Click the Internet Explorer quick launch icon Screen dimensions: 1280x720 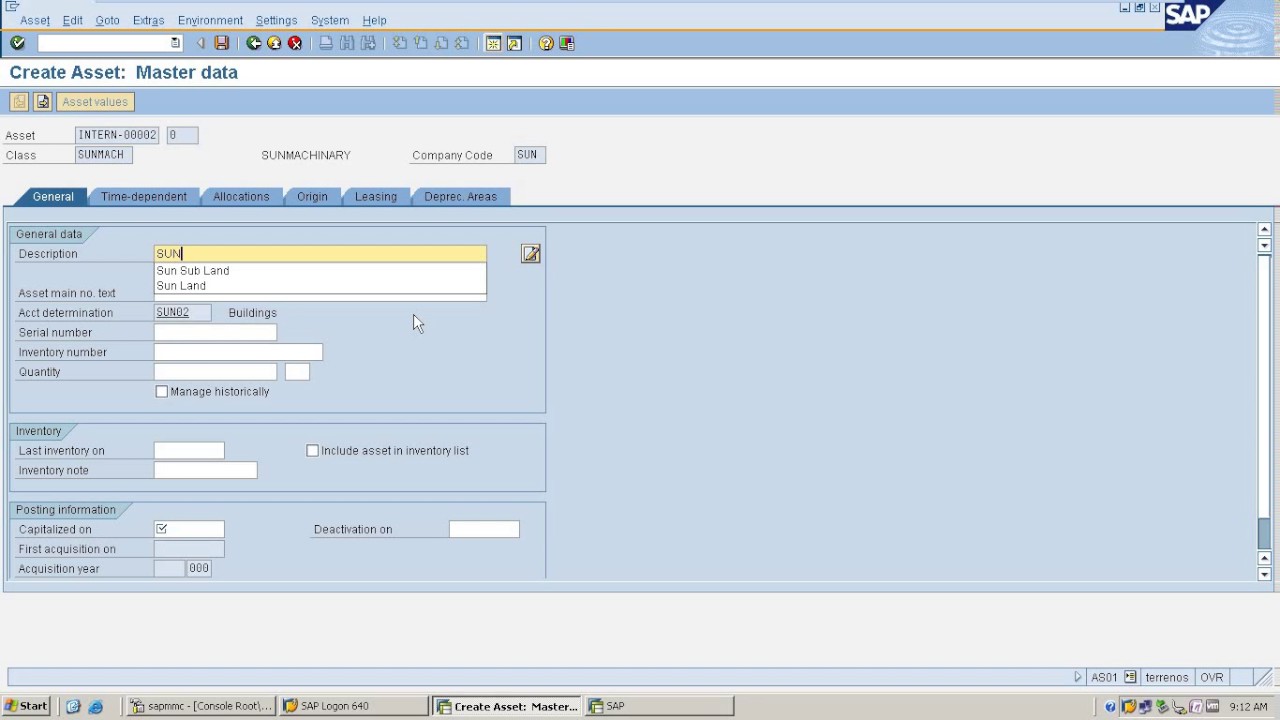coord(96,706)
